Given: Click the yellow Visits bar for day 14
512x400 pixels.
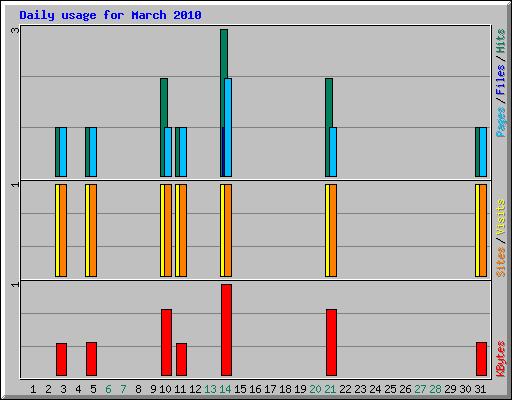Looking at the screenshot, I should point(222,230).
